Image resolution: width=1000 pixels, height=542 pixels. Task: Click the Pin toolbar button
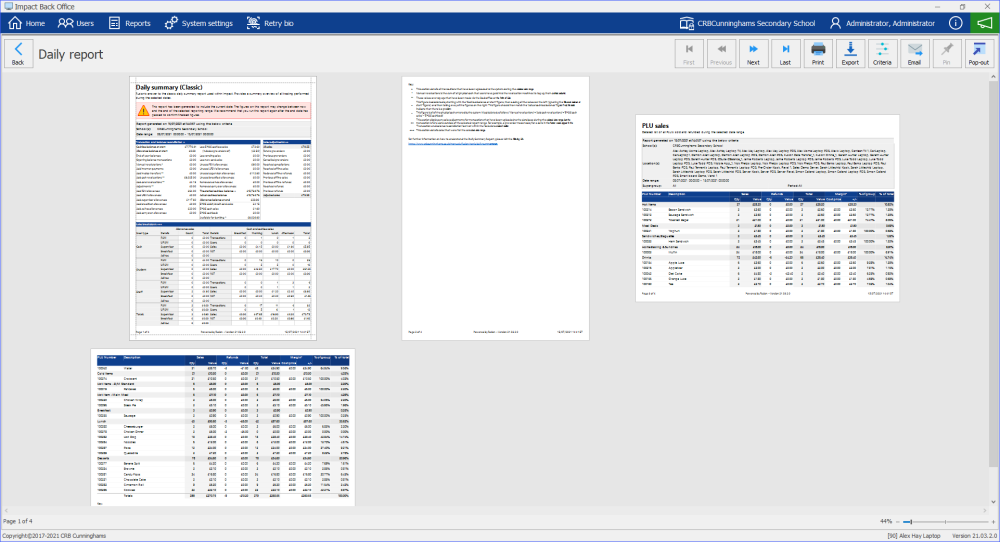point(946,54)
